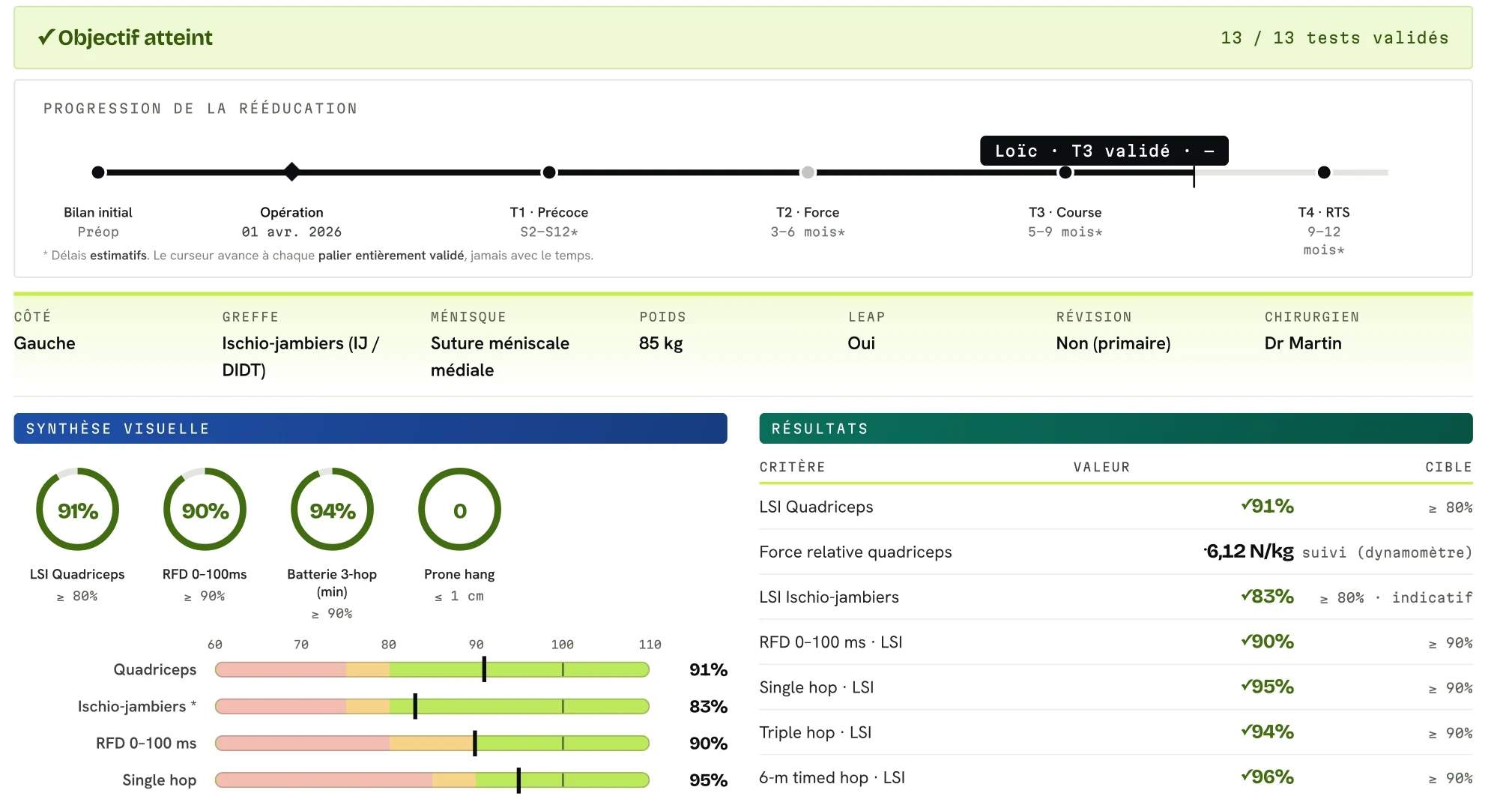Open the Prone hang circular gauge
This screenshot has height=799, width=1512.
(x=460, y=510)
